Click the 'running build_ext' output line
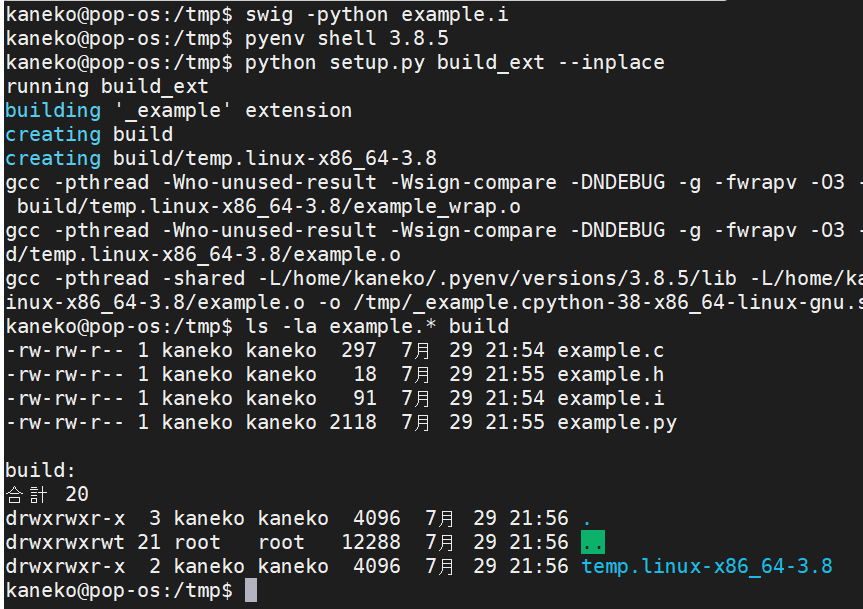The width and height of the screenshot is (863, 609). tap(107, 86)
